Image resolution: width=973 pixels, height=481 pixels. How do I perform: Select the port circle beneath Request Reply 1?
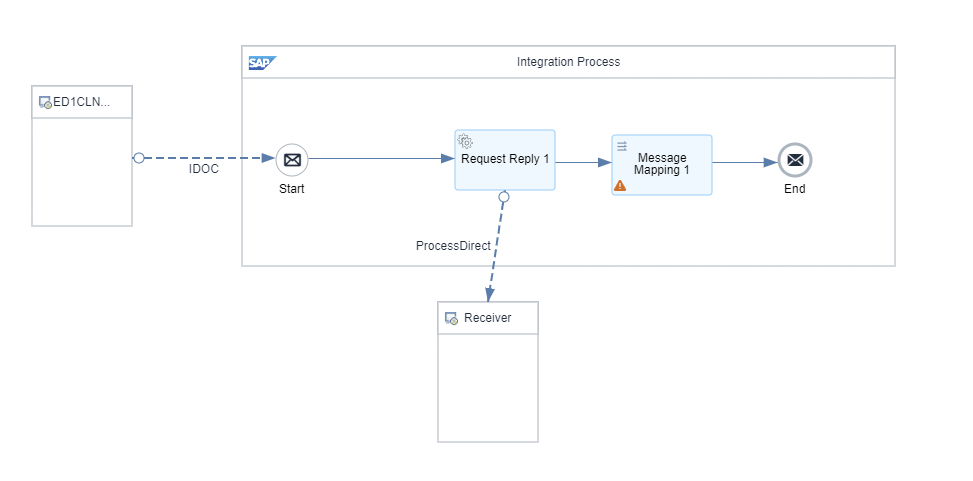click(504, 197)
